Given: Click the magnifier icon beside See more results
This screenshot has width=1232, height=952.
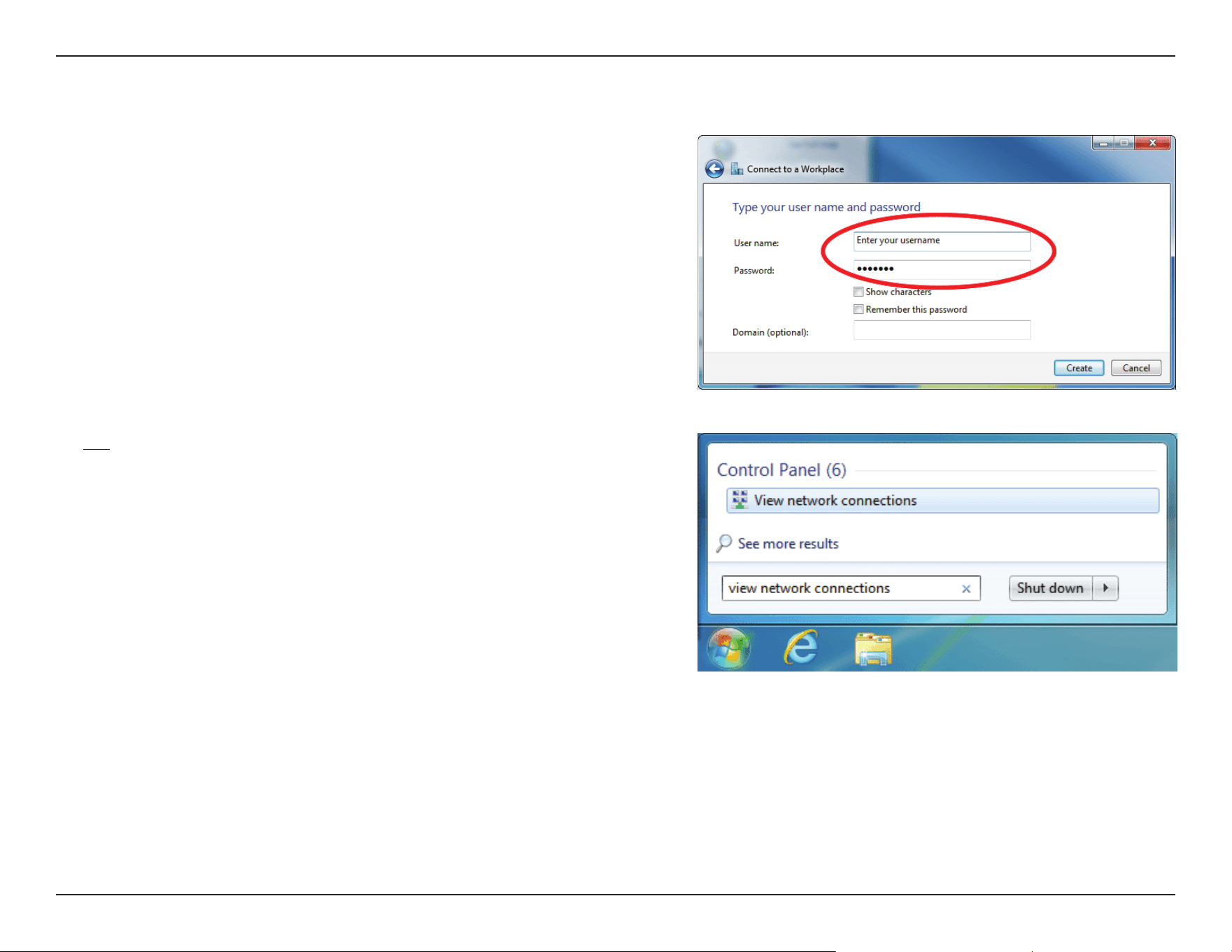Looking at the screenshot, I should pyautogui.click(x=724, y=544).
